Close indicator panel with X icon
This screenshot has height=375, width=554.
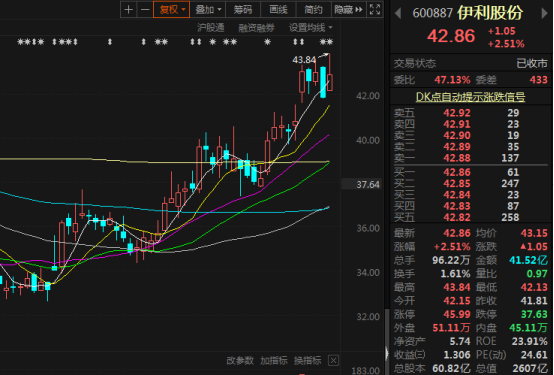point(333,361)
